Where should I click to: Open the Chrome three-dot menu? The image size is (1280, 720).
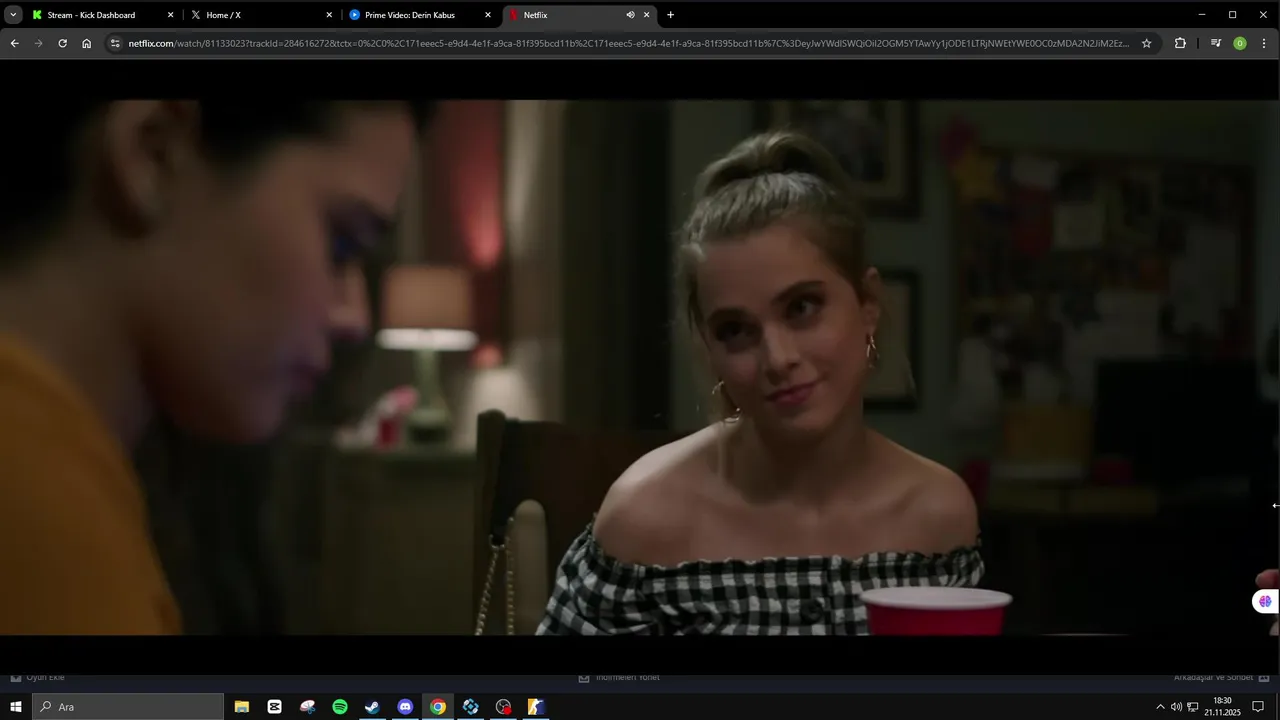pos(1264,43)
